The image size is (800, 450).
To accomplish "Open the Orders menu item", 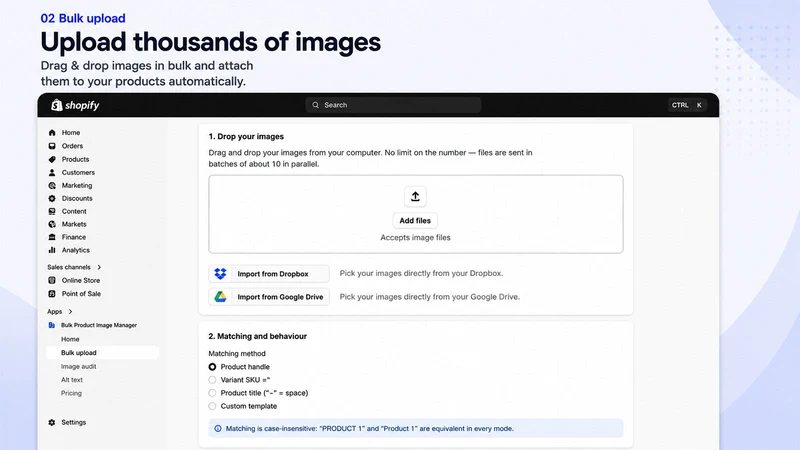I will [72, 146].
